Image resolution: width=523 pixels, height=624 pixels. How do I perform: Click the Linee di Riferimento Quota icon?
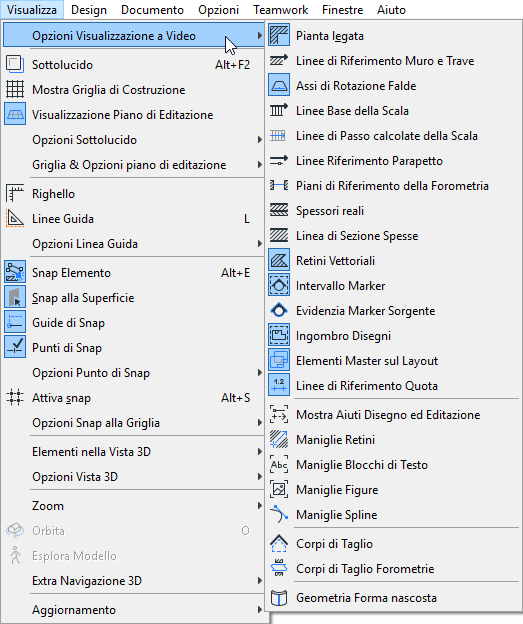pyautogui.click(x=279, y=386)
